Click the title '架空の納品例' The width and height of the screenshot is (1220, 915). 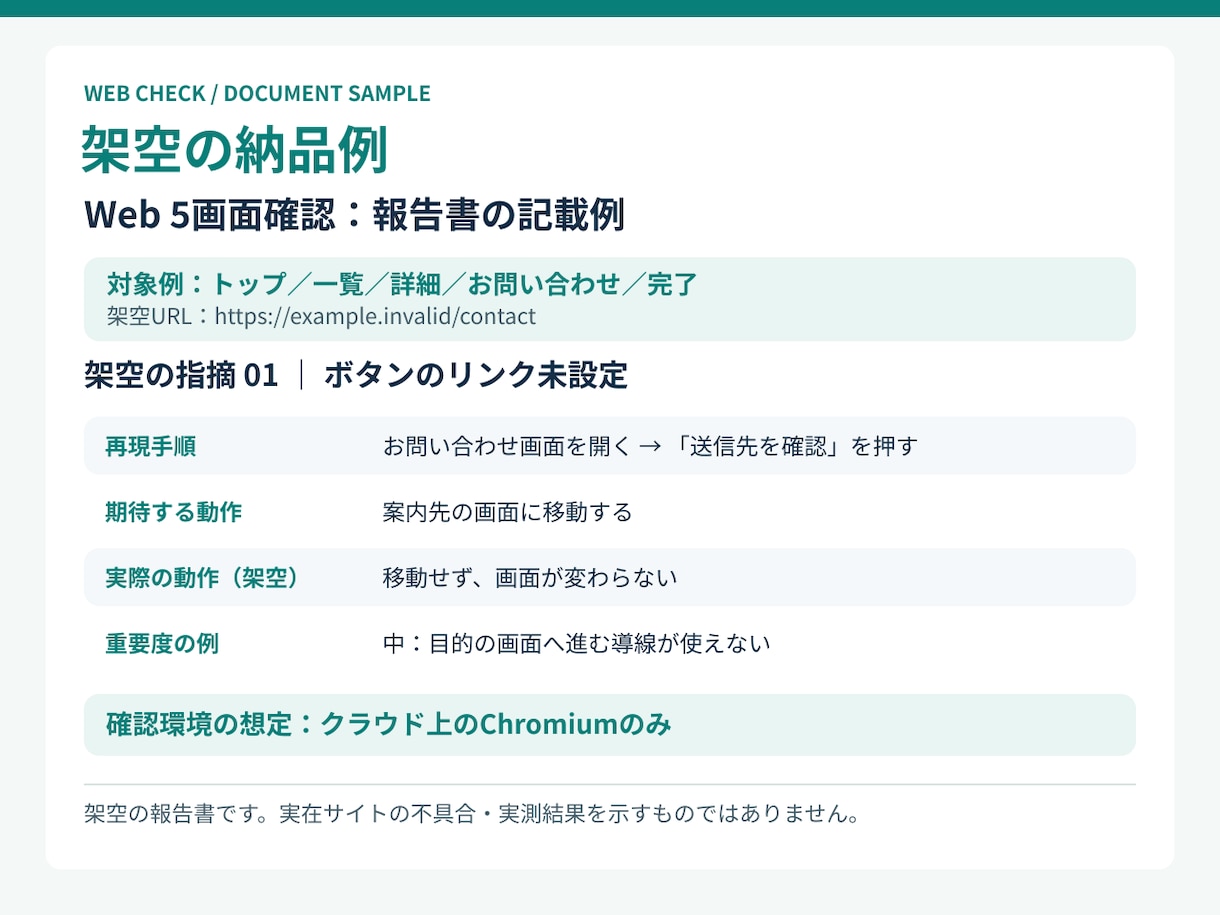[234, 151]
